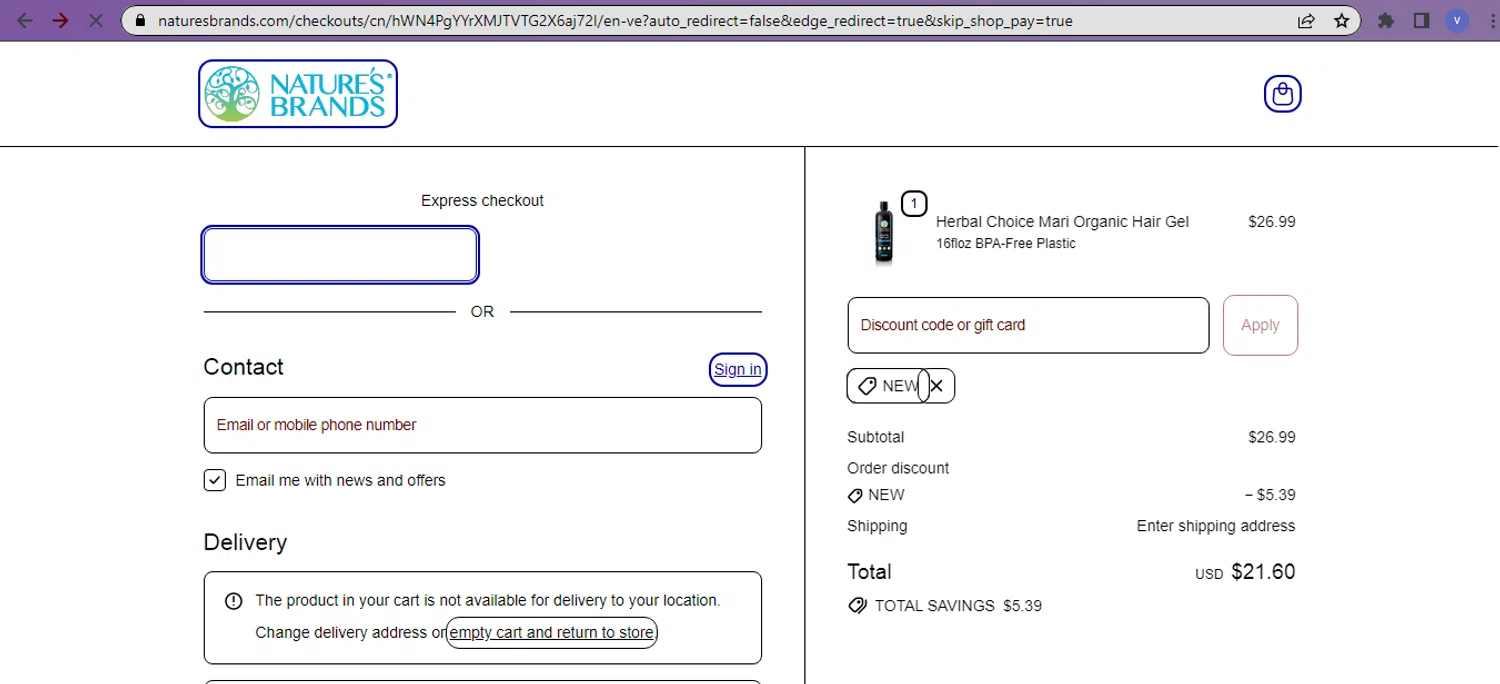
Task: Uncheck Email me with news and offers
Action: coord(215,481)
